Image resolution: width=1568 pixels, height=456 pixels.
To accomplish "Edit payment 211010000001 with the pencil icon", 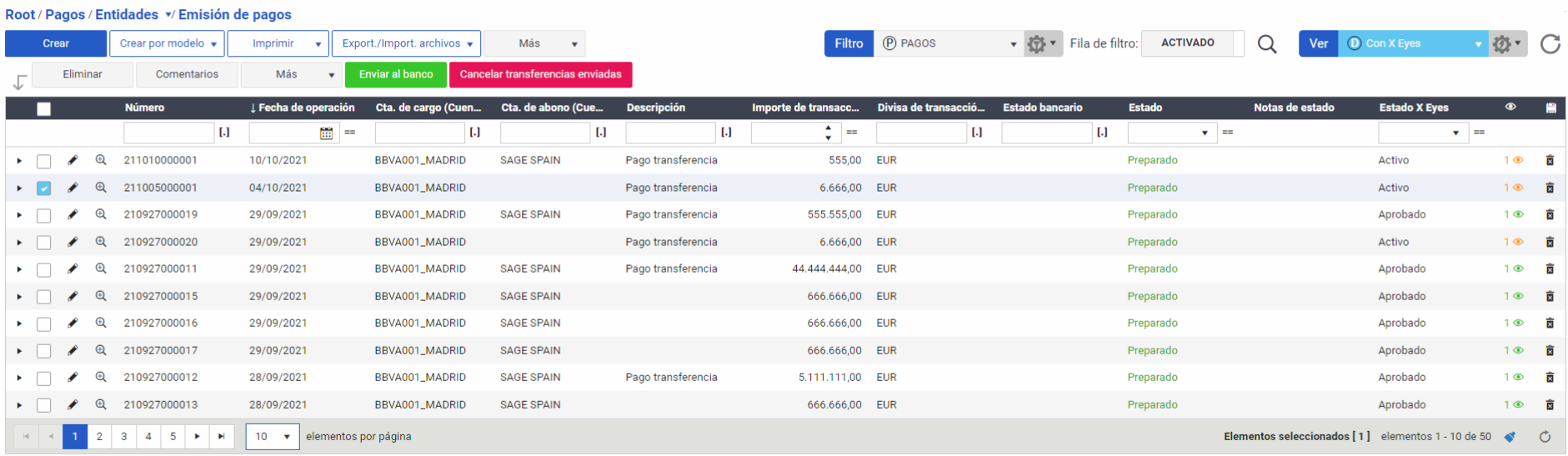I will coord(73,160).
